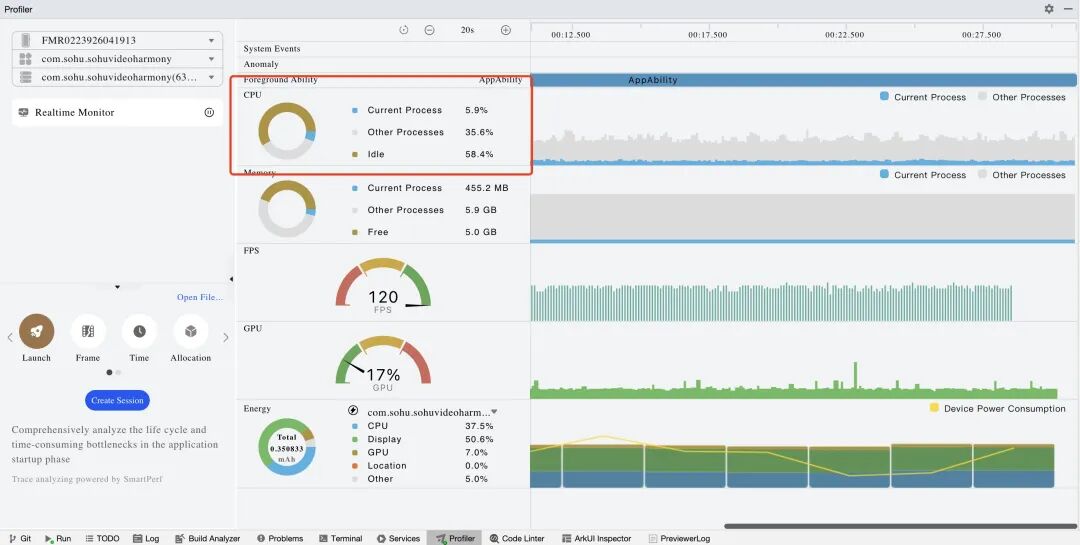Viewport: 1080px width, 545px height.
Task: Open the Run tool window
Action: (x=58, y=539)
